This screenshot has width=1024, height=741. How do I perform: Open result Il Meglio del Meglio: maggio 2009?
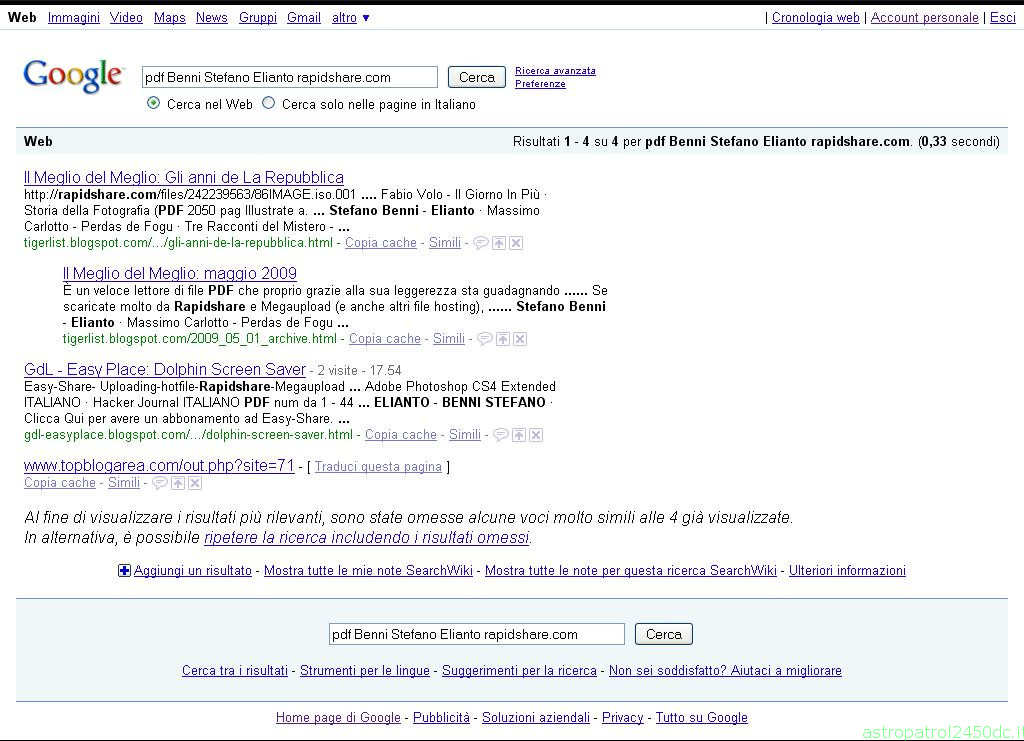point(180,273)
